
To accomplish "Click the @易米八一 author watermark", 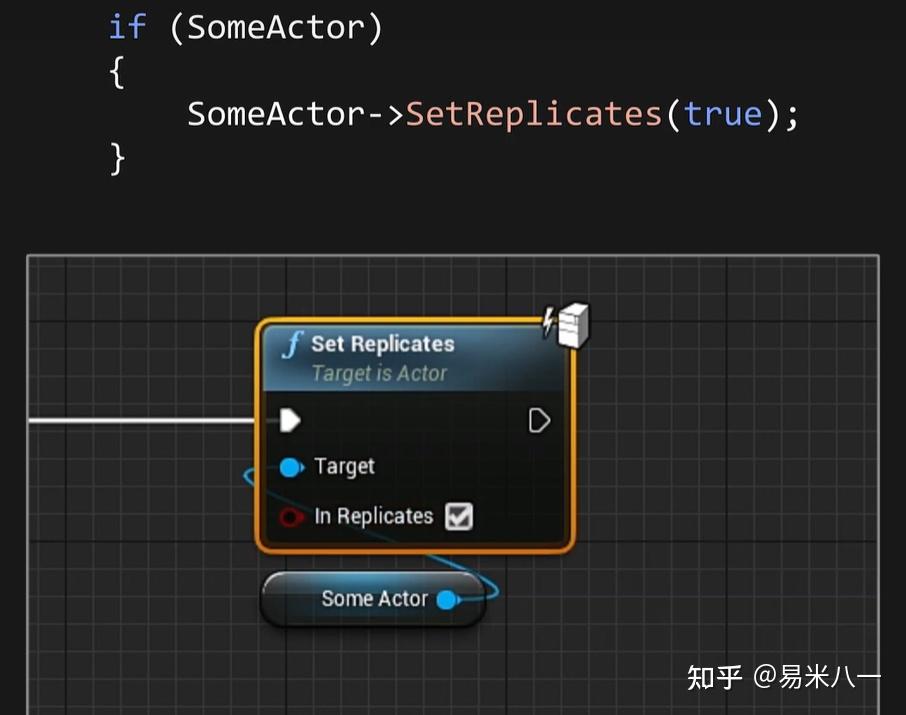I will coord(817,677).
